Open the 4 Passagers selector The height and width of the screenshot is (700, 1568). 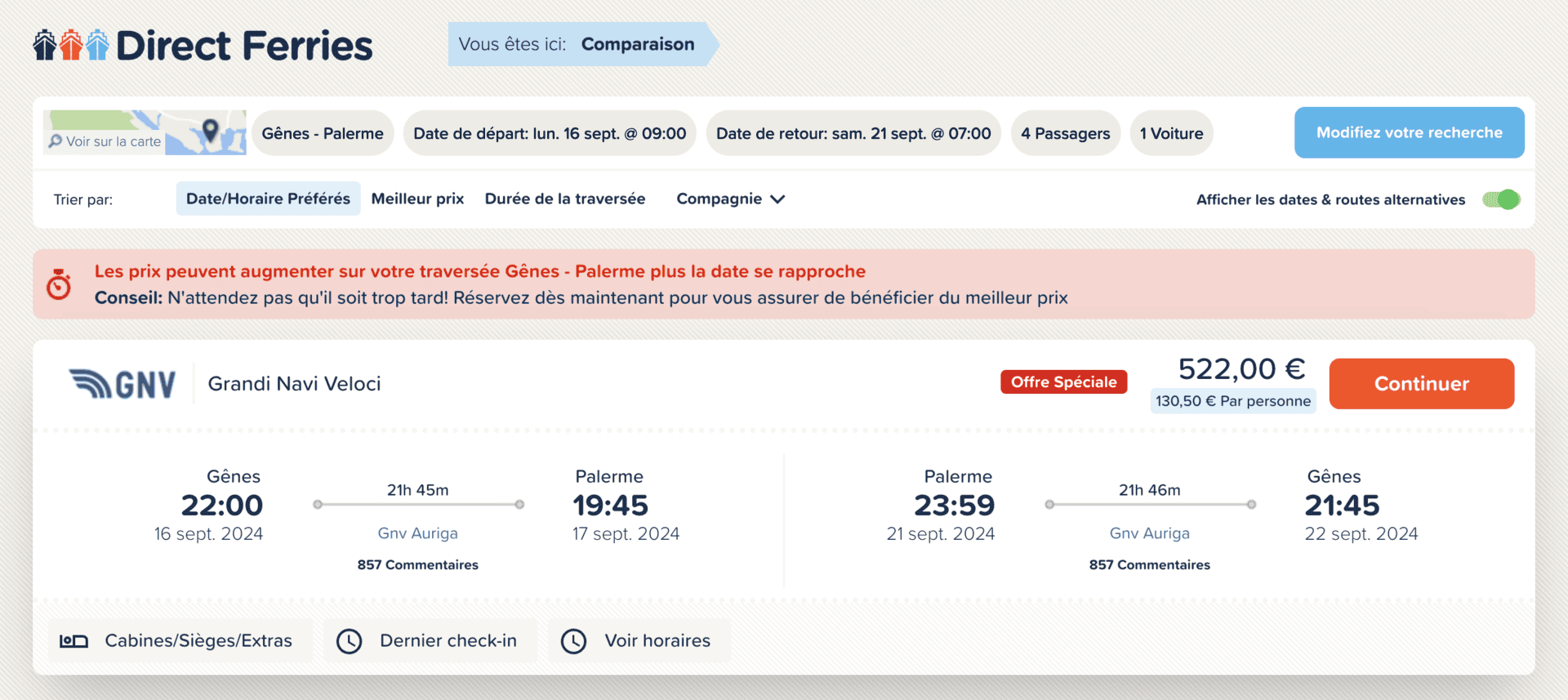tap(1066, 133)
